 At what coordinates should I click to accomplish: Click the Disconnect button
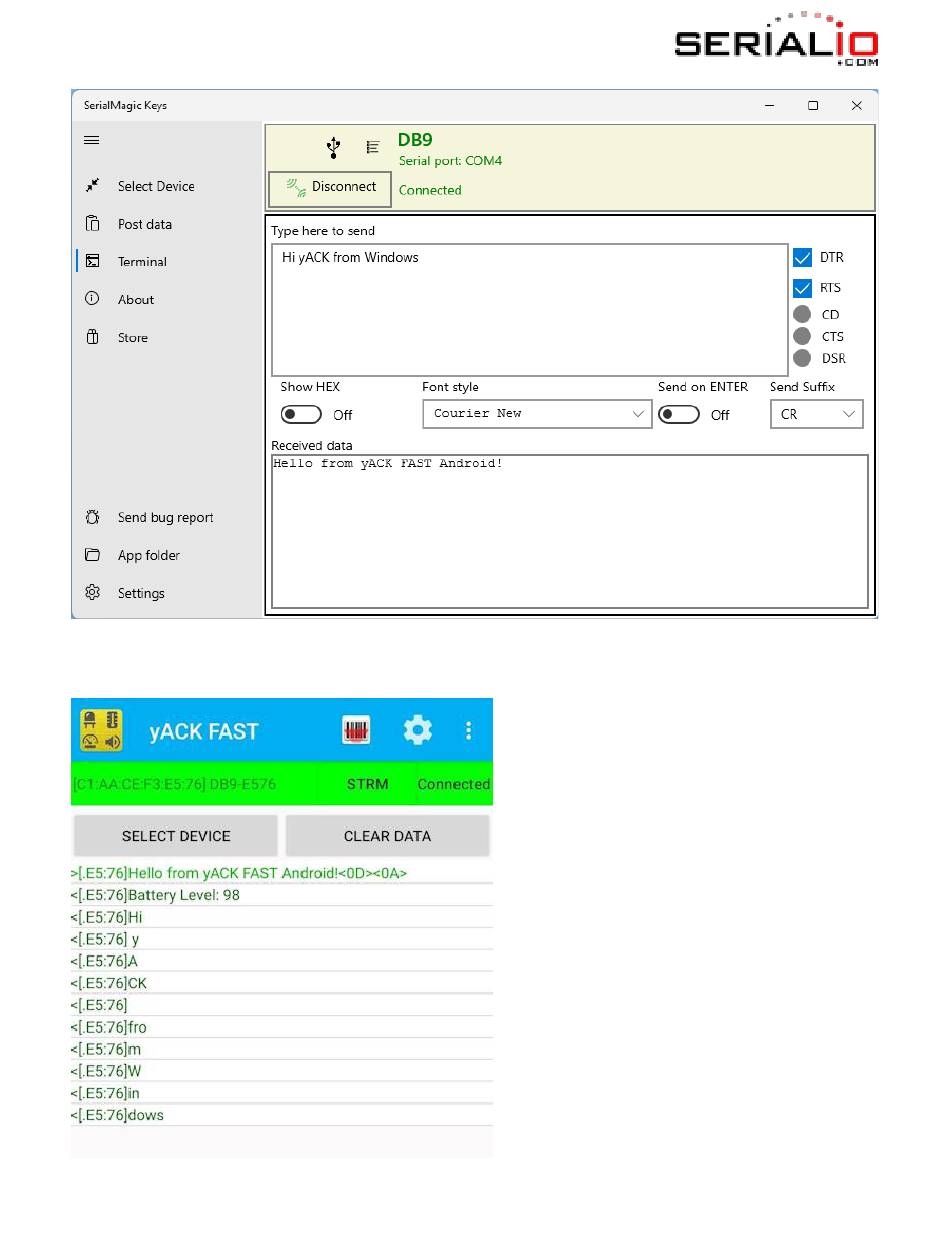[x=330, y=188]
